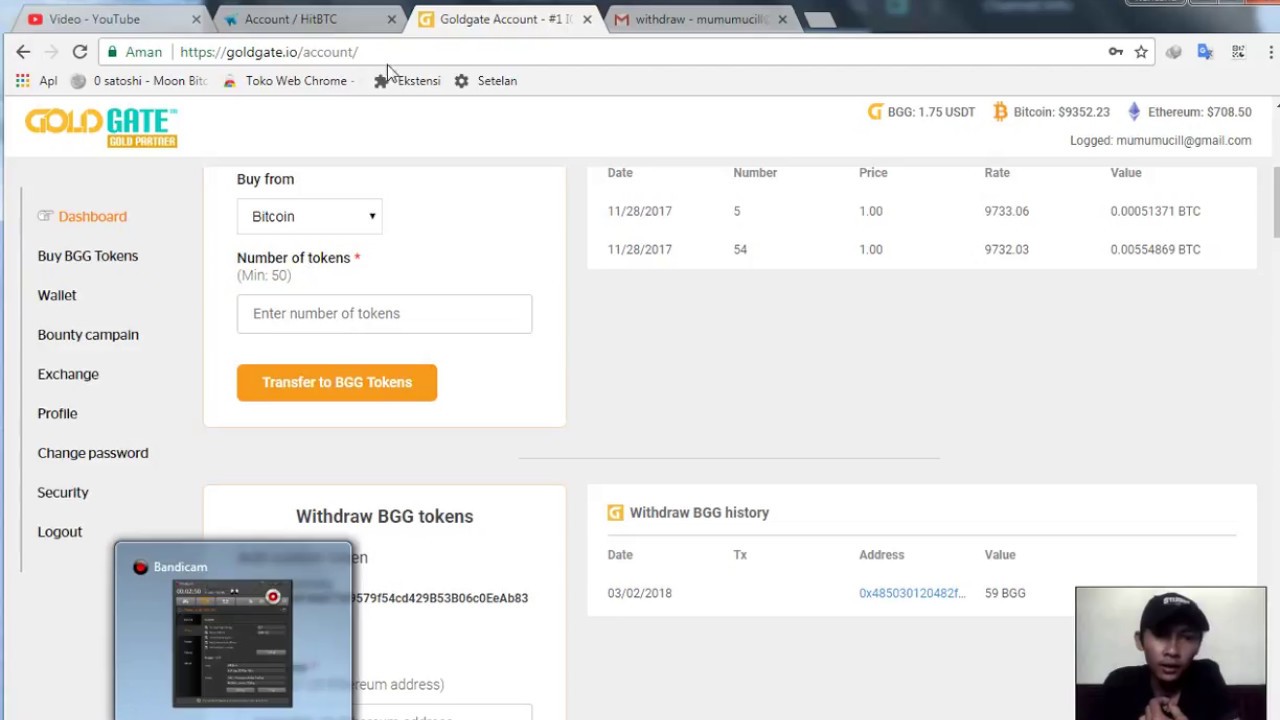This screenshot has height=720, width=1280.
Task: Open Toko Web Chrome bookmark
Action: click(x=289, y=81)
